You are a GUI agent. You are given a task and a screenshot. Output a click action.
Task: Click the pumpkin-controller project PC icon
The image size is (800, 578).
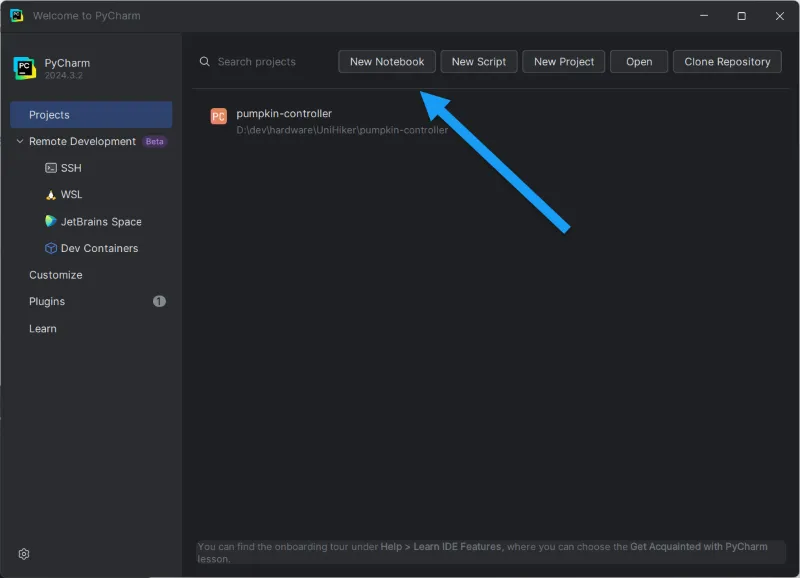[218, 116]
